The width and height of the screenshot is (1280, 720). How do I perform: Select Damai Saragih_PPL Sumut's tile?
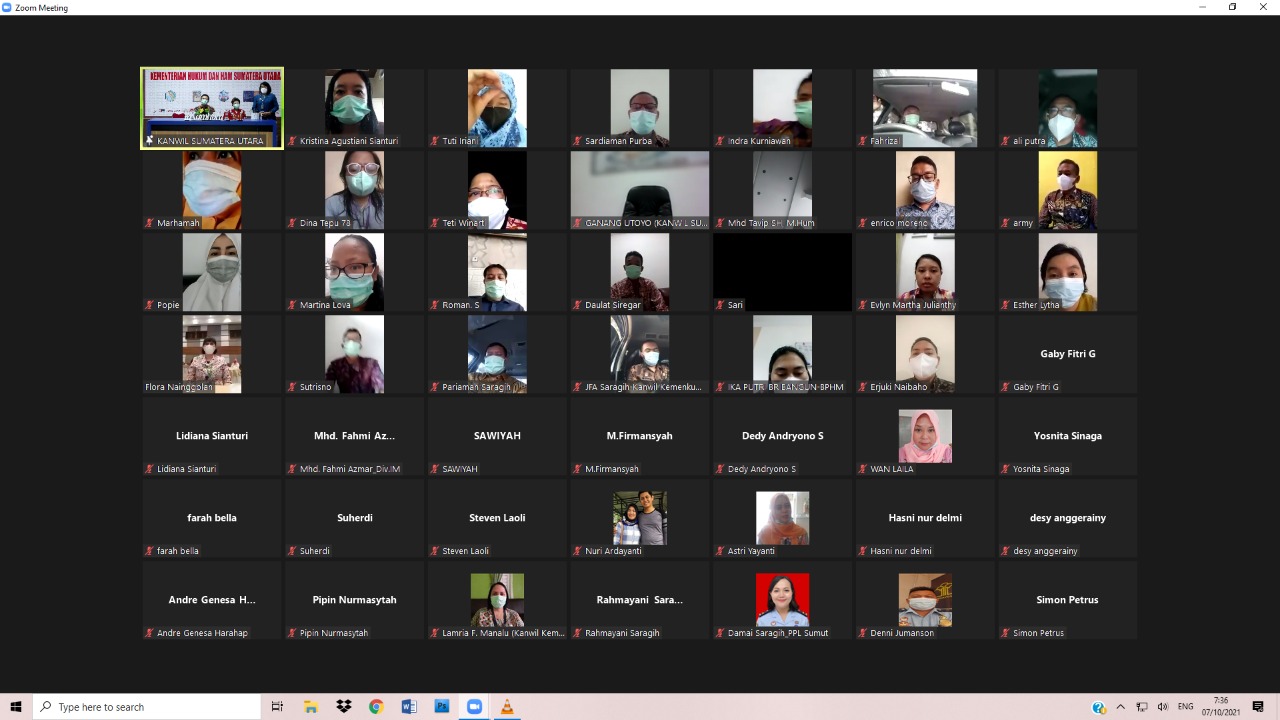tap(782, 600)
